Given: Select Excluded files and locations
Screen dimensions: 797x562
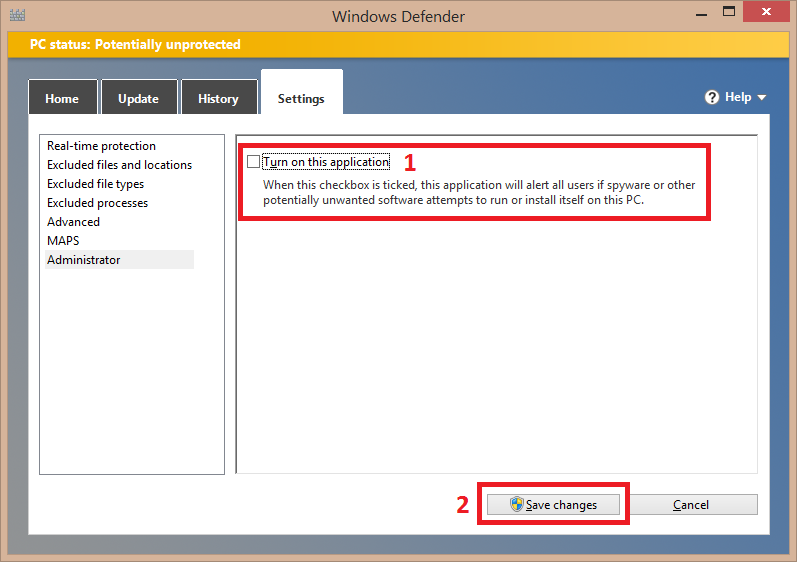Looking at the screenshot, I should point(119,165).
